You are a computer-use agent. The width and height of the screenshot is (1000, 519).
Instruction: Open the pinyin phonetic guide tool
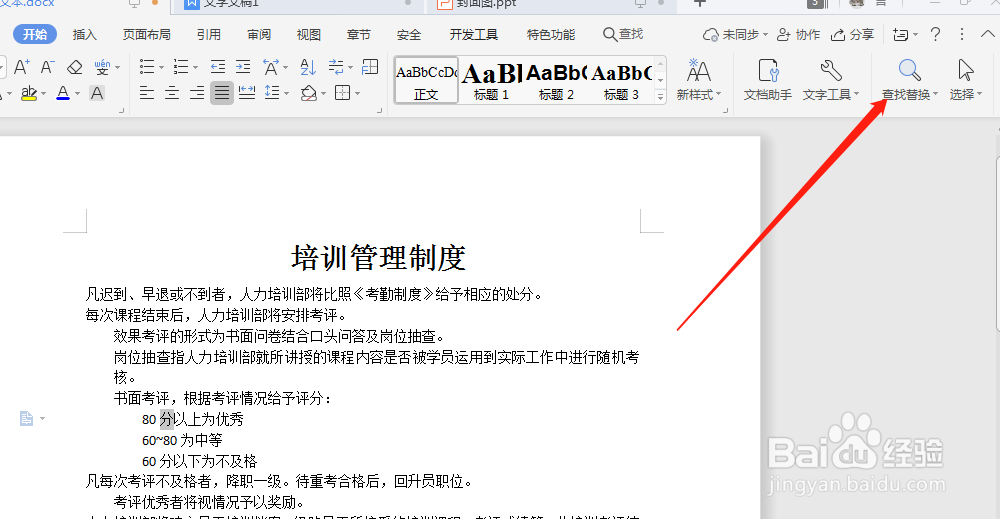point(102,66)
